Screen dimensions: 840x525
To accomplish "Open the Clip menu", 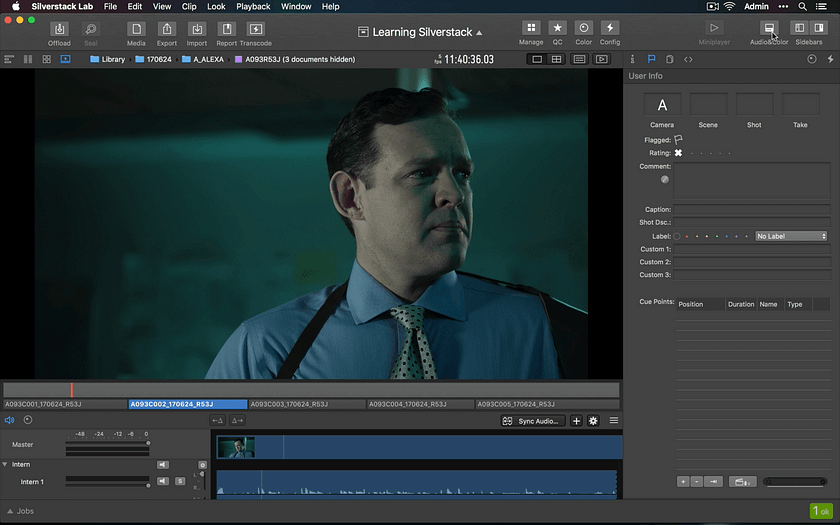I will [x=189, y=6].
